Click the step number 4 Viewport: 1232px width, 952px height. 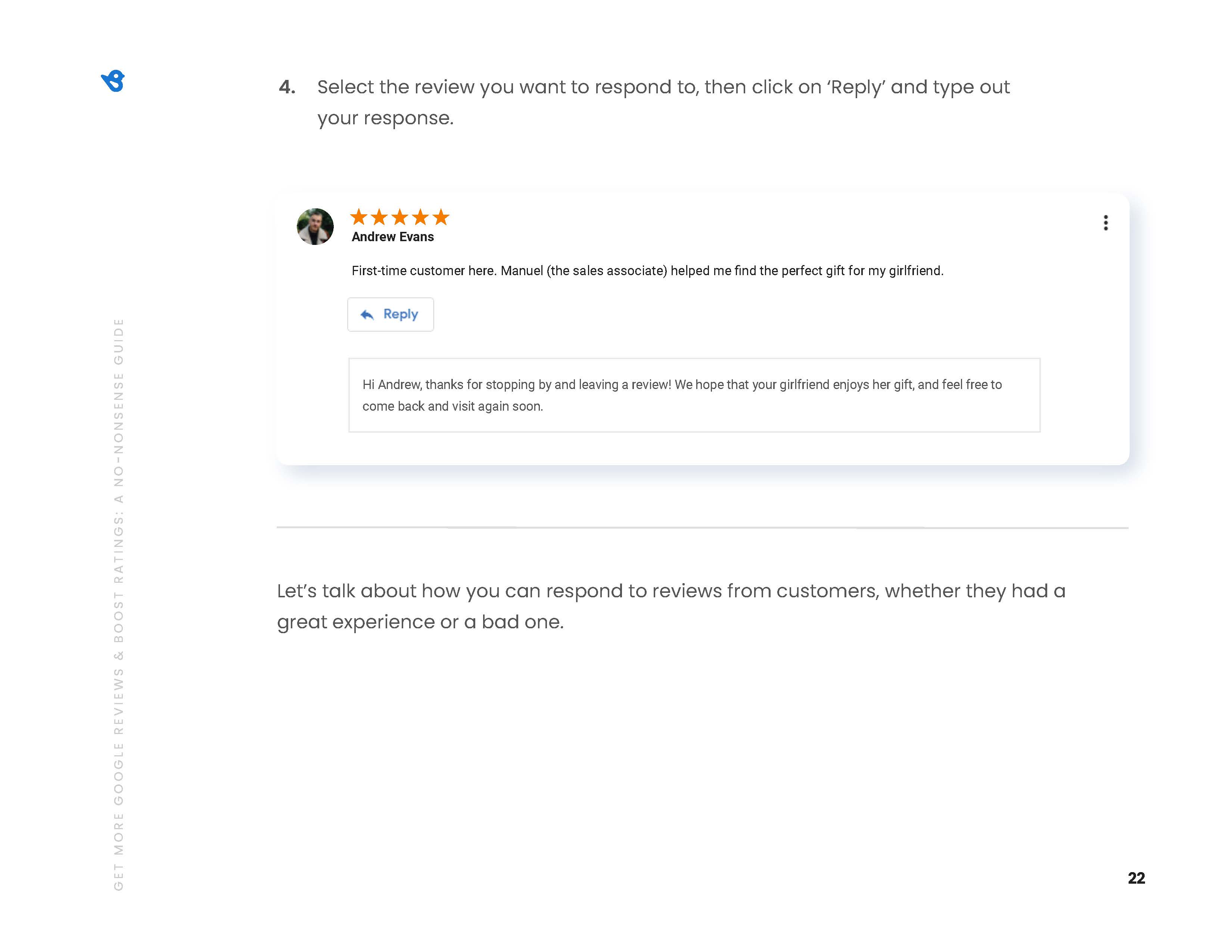[x=287, y=87]
